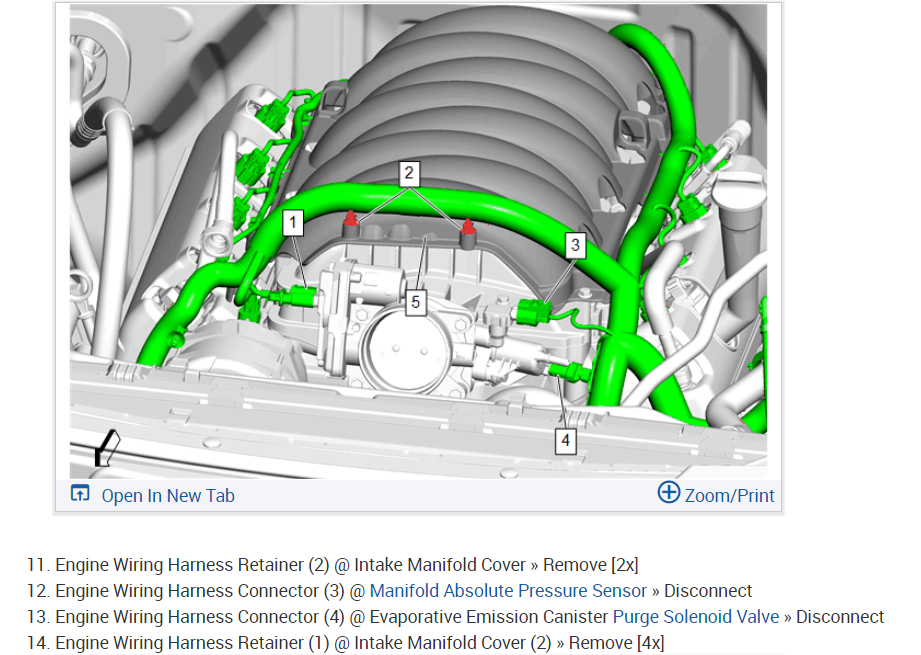Select step 13 text 'Evaporative Emission Canister'
The image size is (921, 655).
(x=489, y=617)
